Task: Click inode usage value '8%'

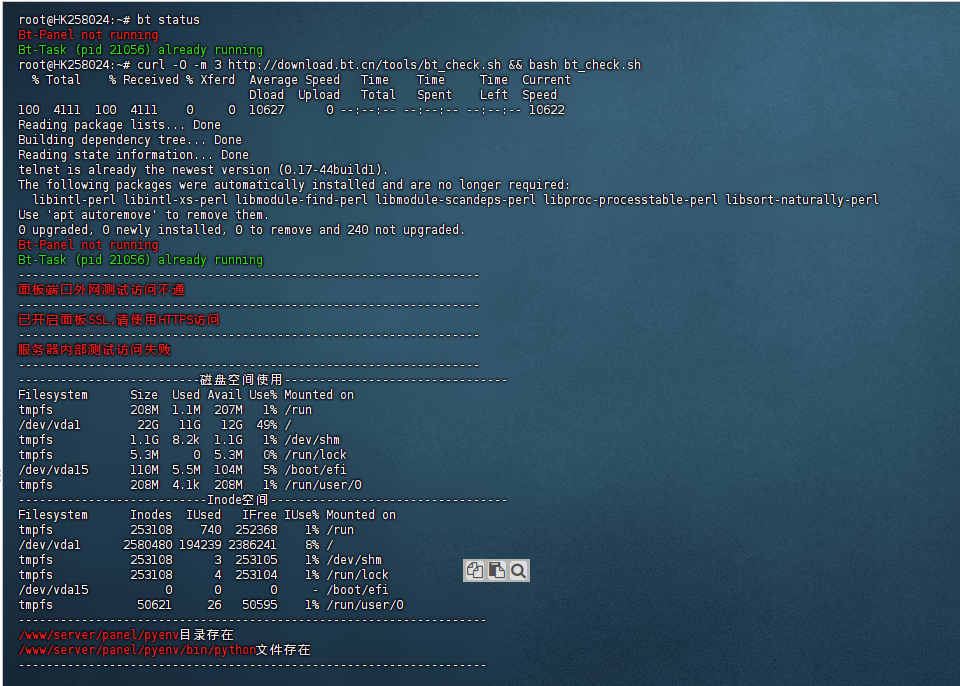Action: (312, 545)
